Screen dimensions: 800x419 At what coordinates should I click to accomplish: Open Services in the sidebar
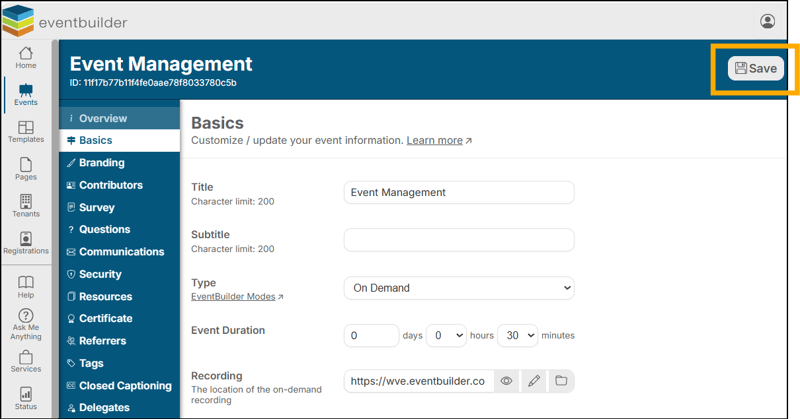[26, 361]
